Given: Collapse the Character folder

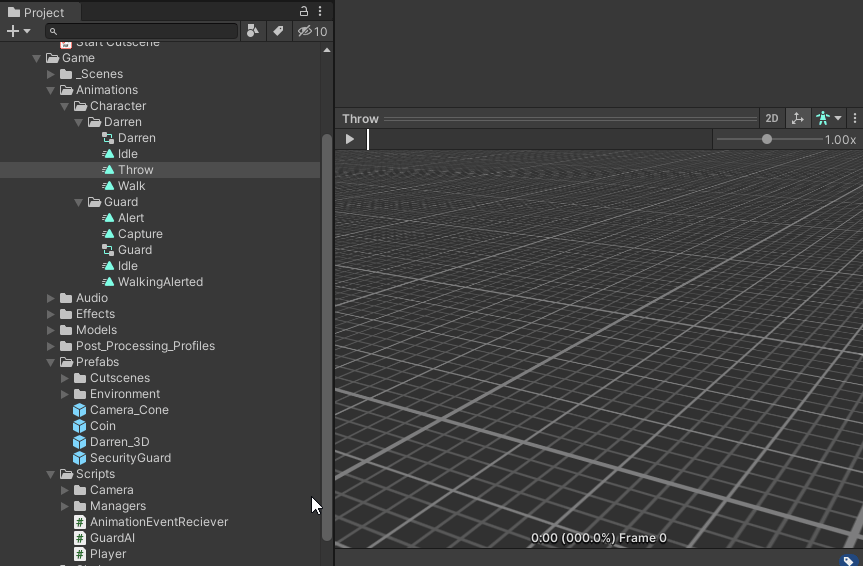Looking at the screenshot, I should 64,106.
